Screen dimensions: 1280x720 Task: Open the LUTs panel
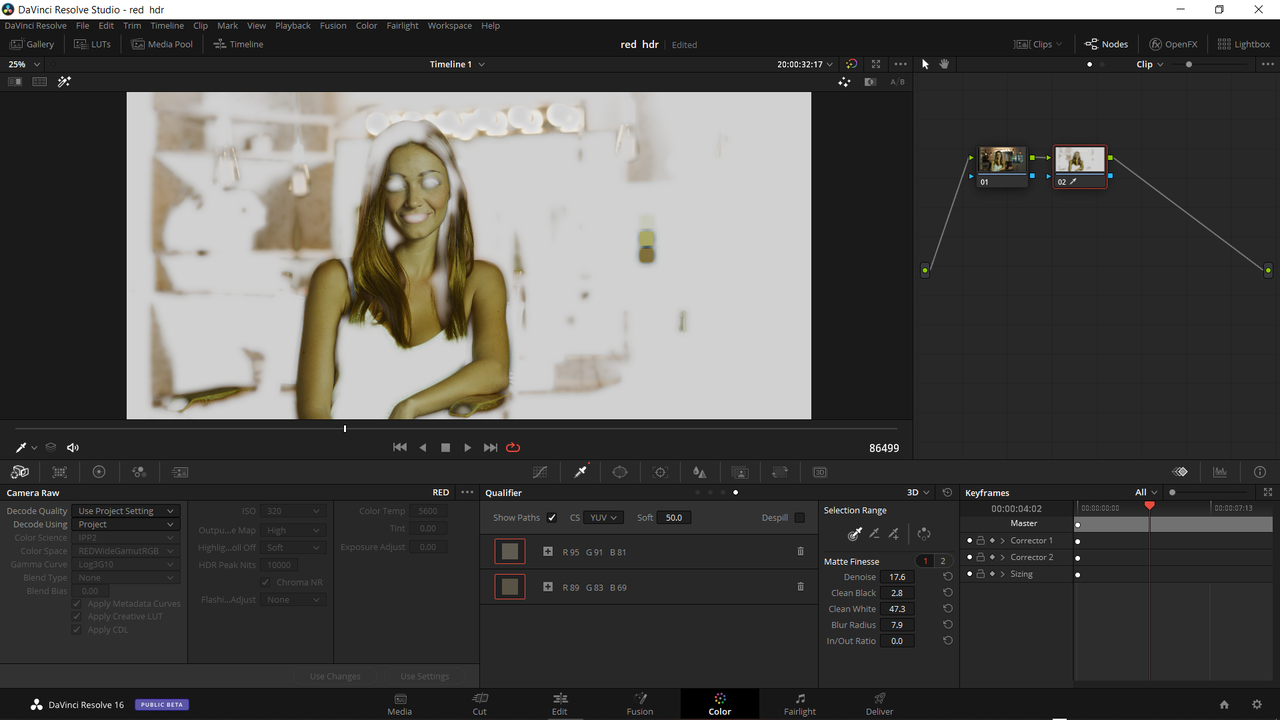click(x=93, y=44)
